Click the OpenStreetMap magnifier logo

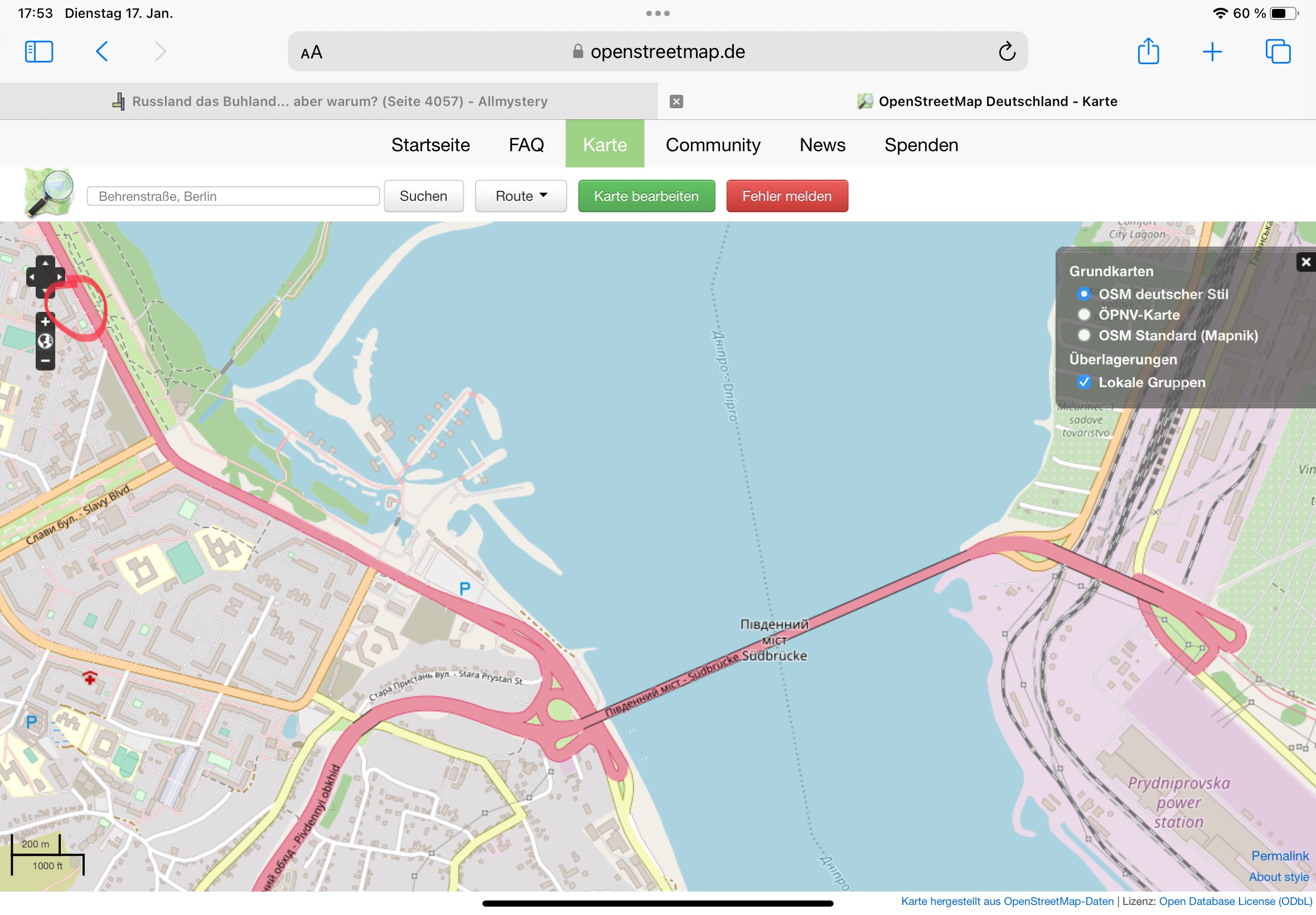pyautogui.click(x=48, y=192)
